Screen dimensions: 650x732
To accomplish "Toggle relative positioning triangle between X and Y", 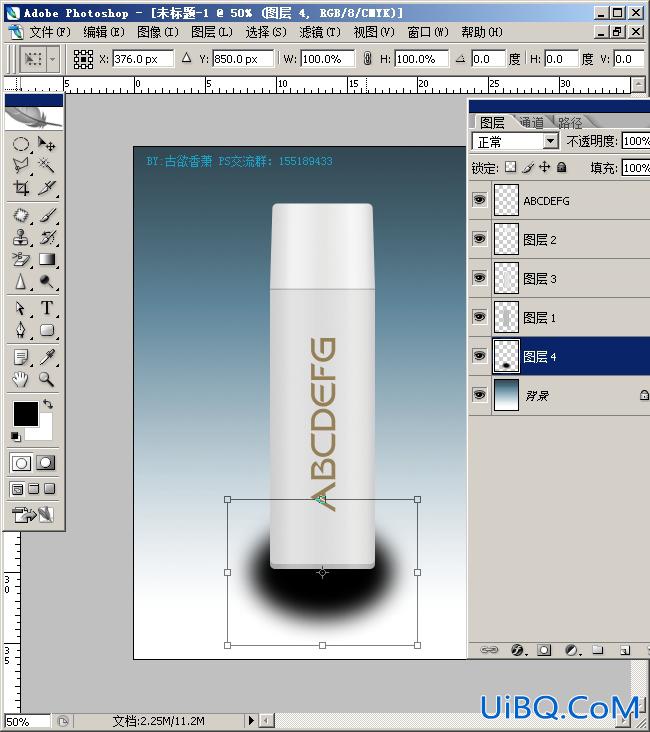I will pyautogui.click(x=186, y=58).
